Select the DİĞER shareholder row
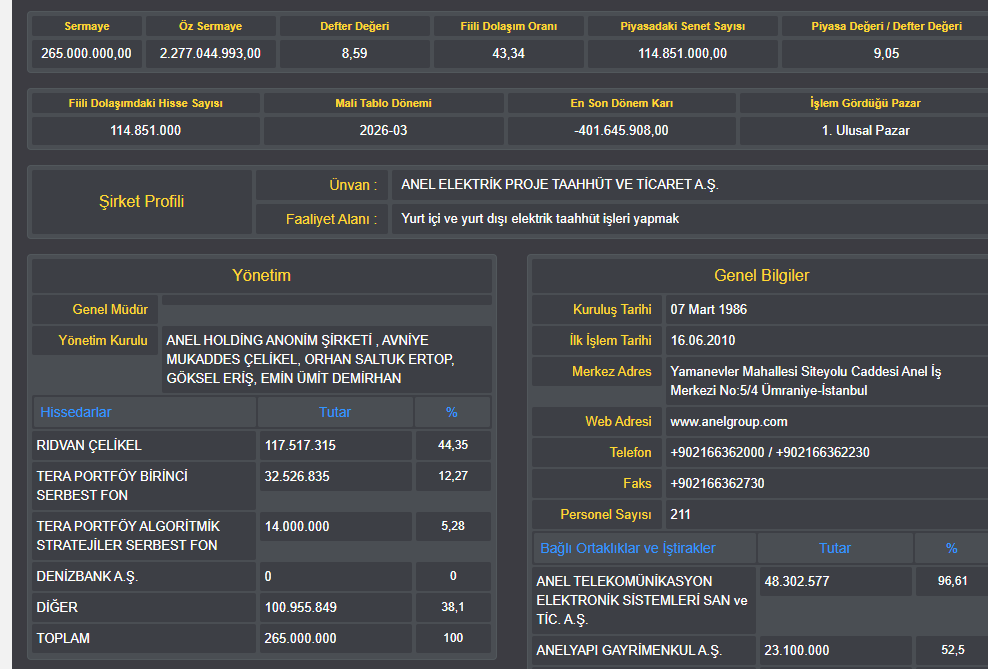The width and height of the screenshot is (988, 669). click(144, 607)
